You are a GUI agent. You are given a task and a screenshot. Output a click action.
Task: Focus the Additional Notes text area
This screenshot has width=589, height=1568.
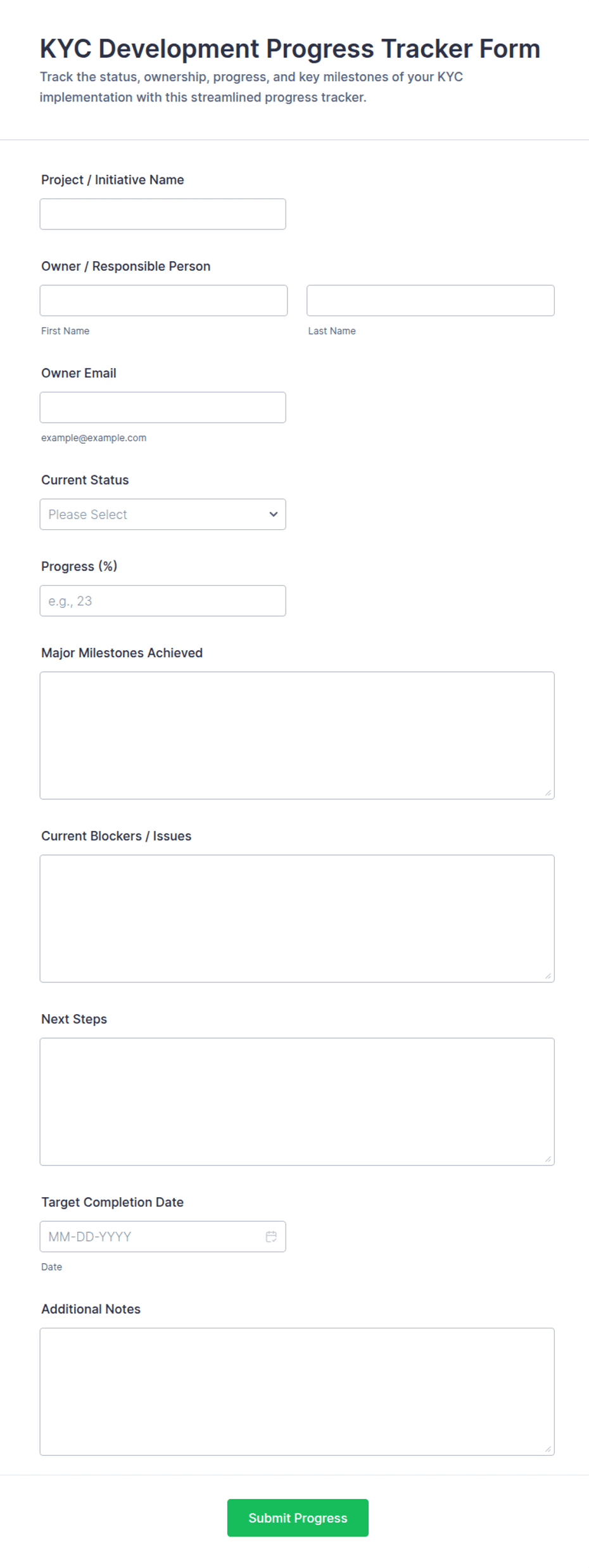tap(297, 1391)
